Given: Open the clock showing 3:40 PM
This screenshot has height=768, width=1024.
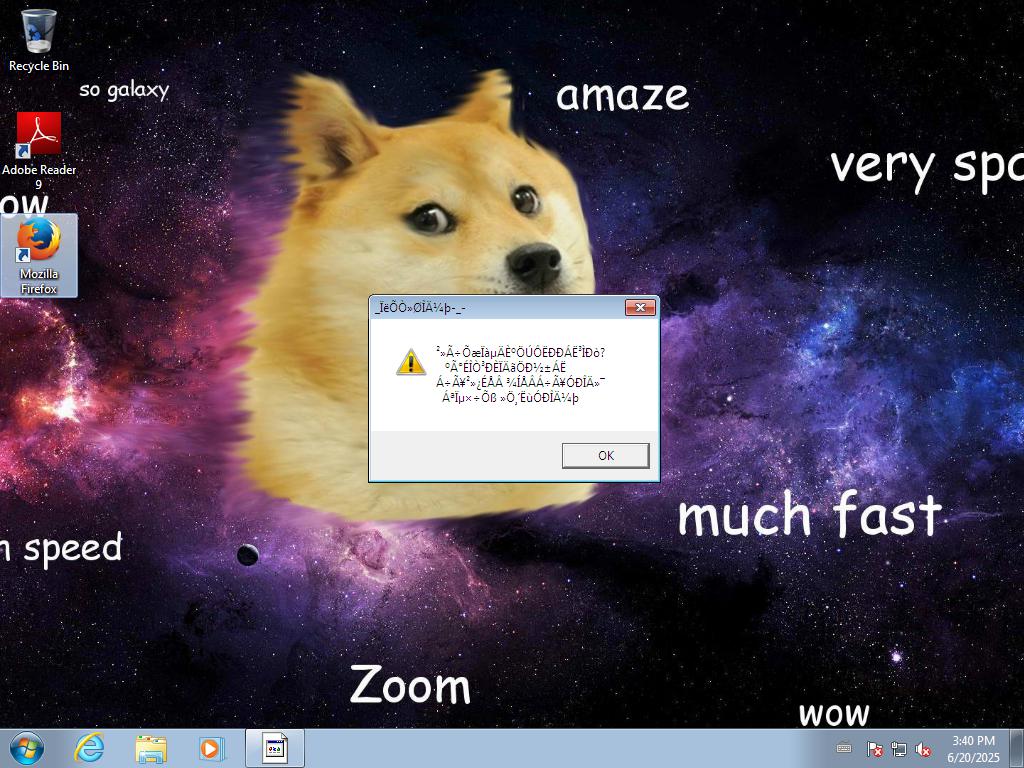Looking at the screenshot, I should [x=973, y=748].
